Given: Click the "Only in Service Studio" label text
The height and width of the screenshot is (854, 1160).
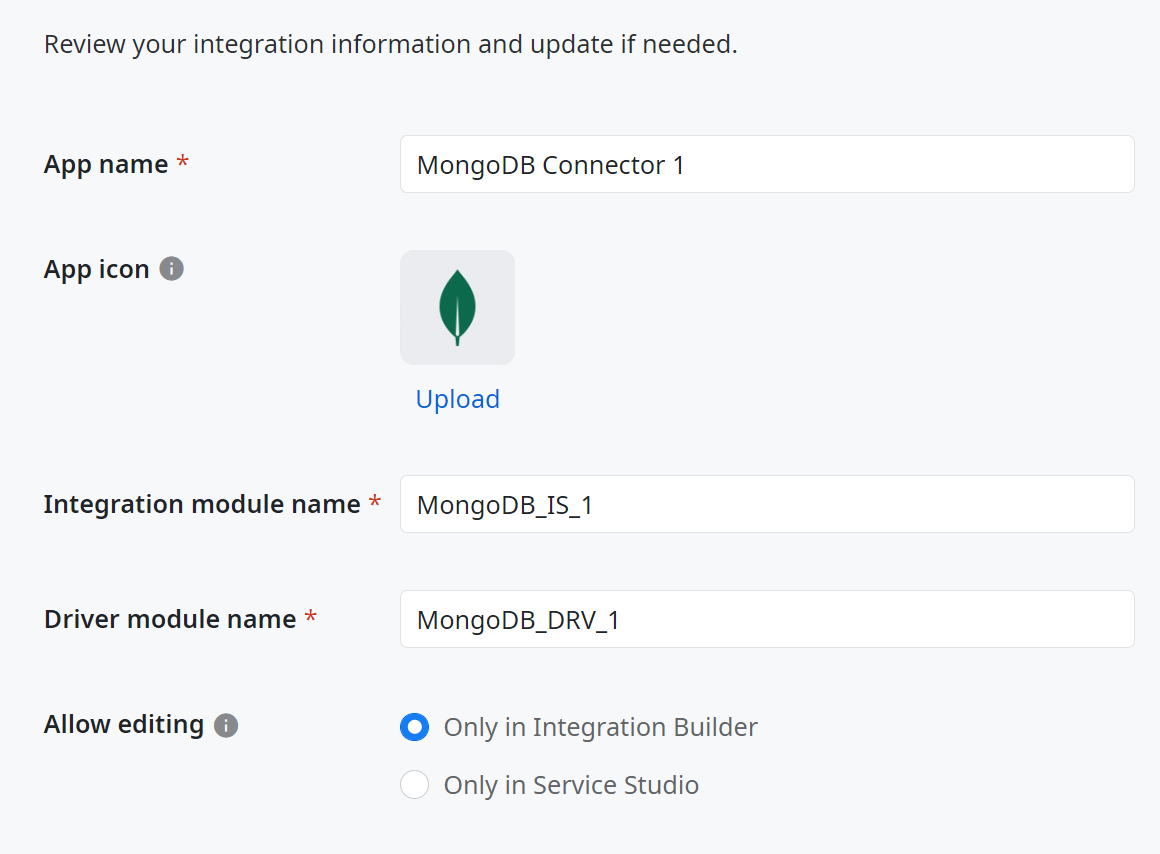Looking at the screenshot, I should click(571, 785).
